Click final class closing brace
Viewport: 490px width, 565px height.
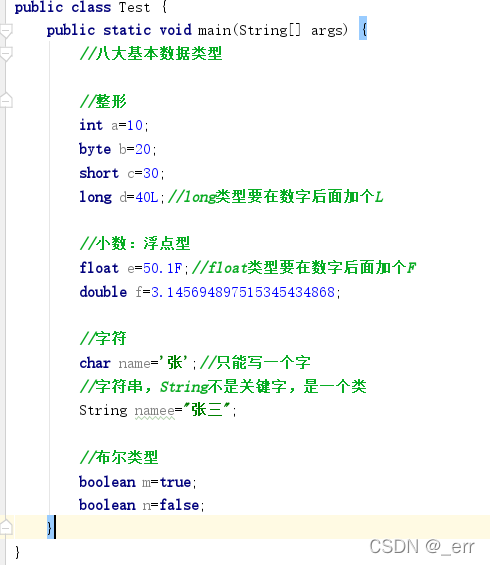click(17, 552)
